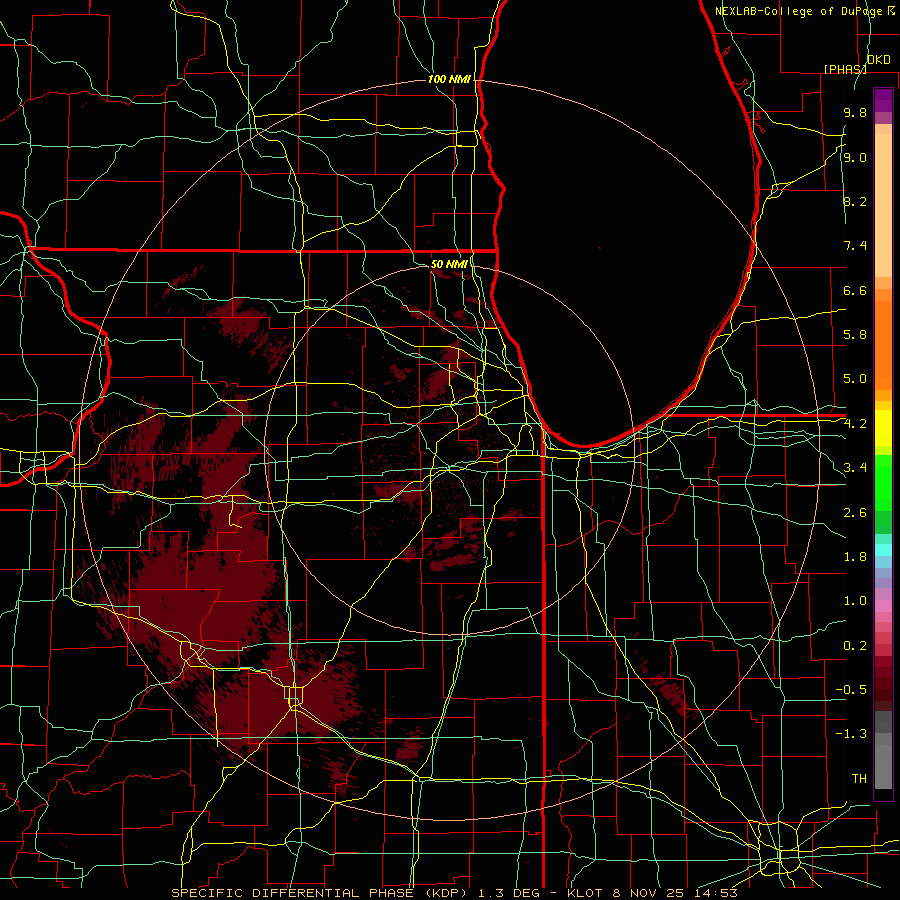The image size is (900, 900).
Task: Click the 1.8 value on the color scale
Action: tap(855, 557)
